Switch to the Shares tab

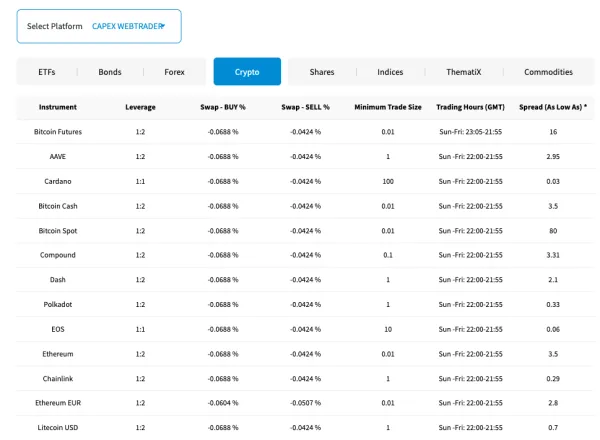point(322,72)
